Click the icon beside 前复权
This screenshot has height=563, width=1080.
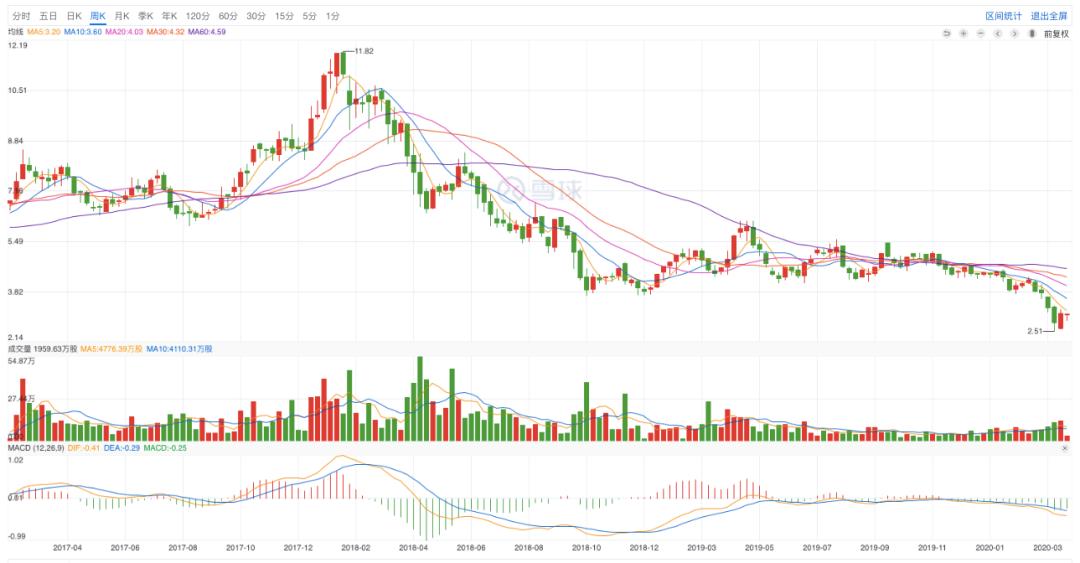tap(1031, 33)
